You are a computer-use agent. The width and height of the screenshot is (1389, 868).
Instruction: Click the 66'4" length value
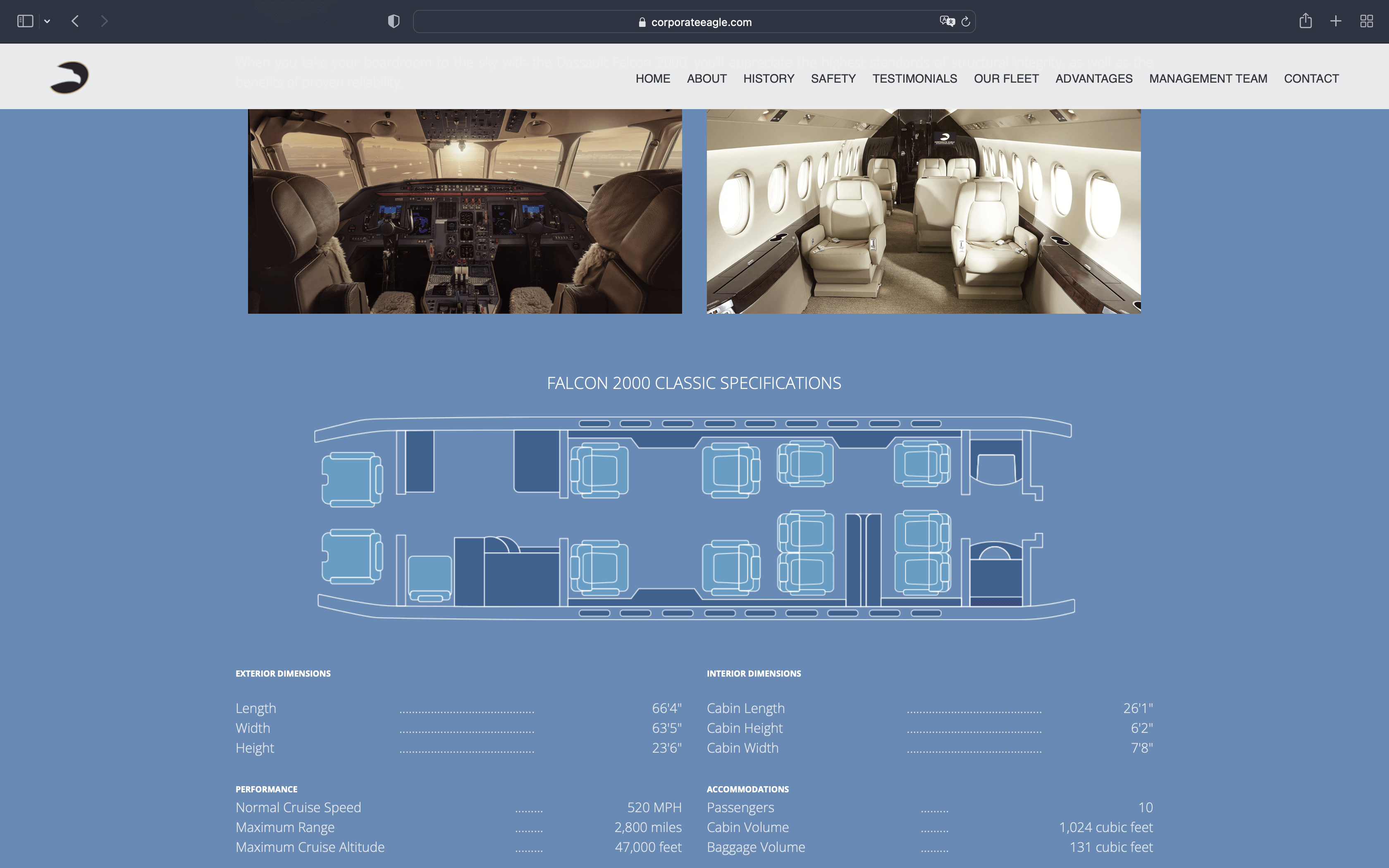pos(666,708)
